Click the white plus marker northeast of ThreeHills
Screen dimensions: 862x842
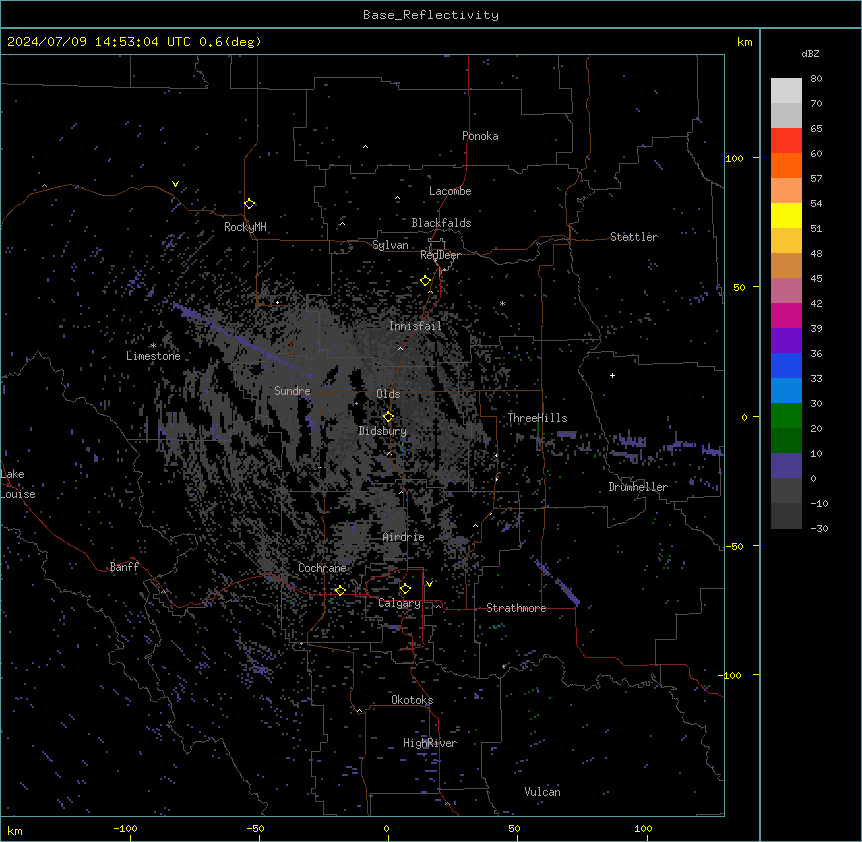click(612, 375)
